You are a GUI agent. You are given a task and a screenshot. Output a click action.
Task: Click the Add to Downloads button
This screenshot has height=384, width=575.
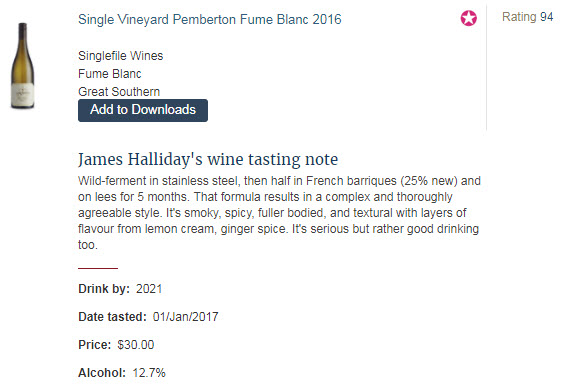[x=143, y=110]
